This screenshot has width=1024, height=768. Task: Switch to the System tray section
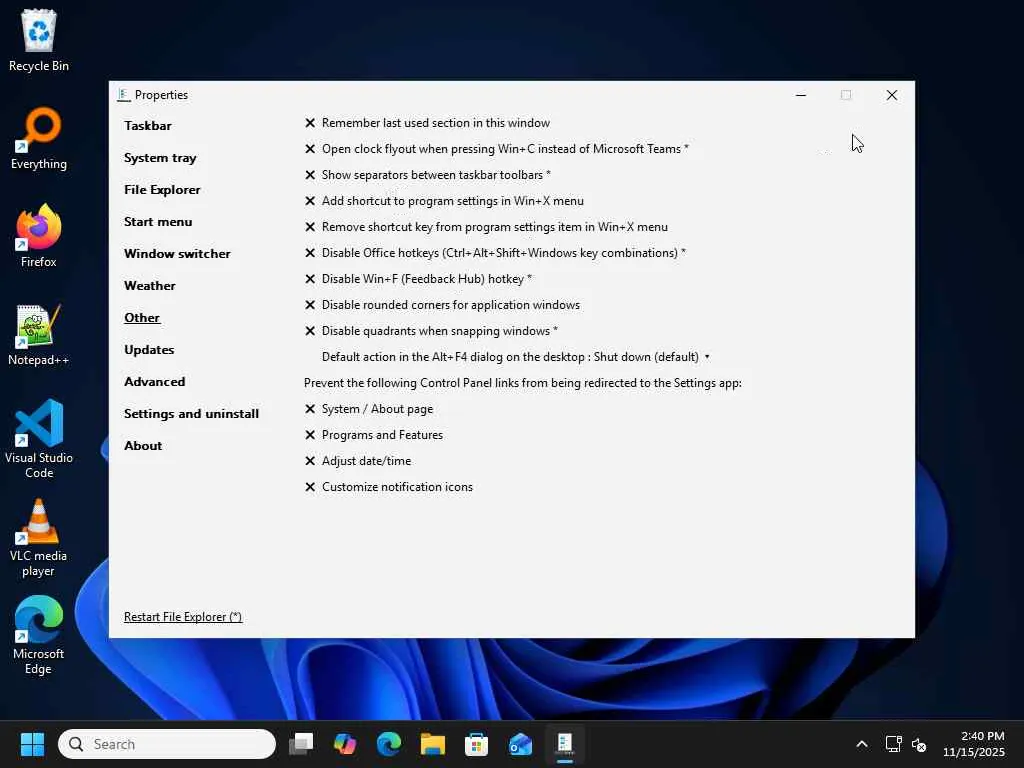(160, 157)
